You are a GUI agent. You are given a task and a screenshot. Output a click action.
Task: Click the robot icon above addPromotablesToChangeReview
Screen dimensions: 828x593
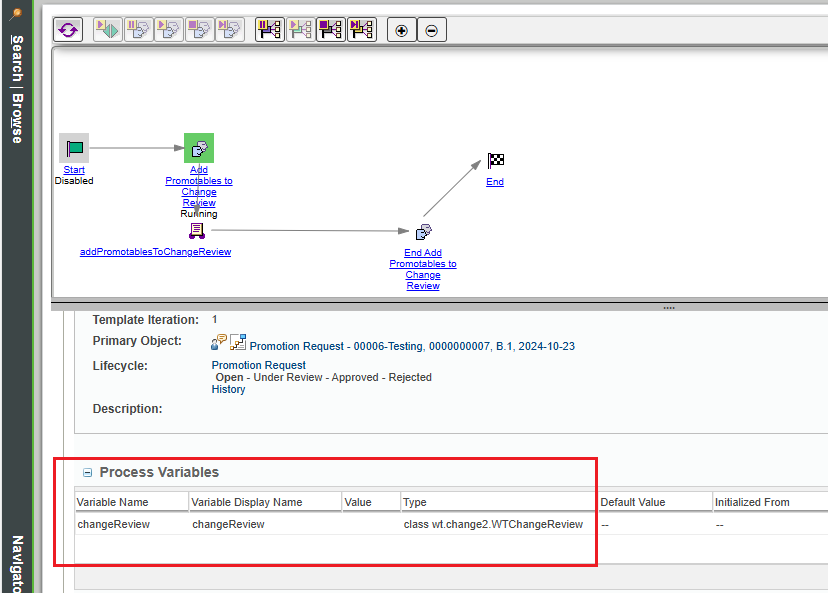[x=196, y=229]
